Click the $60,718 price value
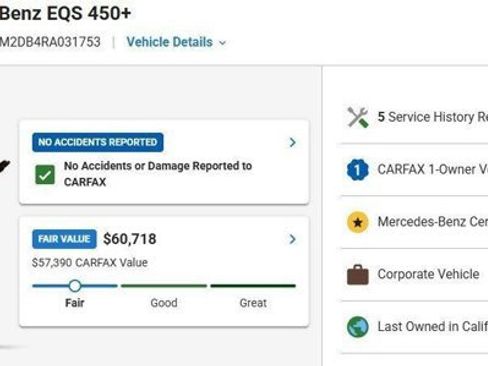 tap(130, 239)
